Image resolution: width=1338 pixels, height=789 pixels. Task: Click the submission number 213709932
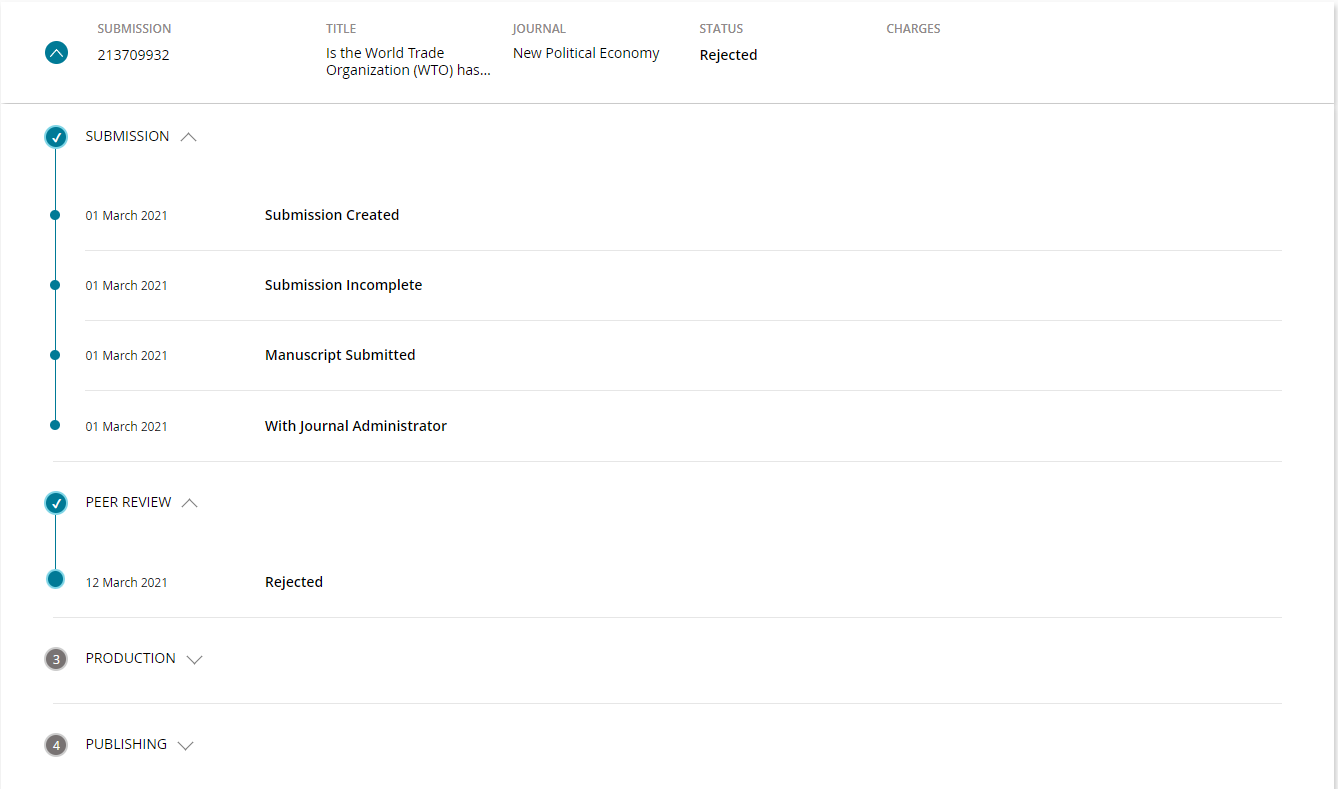(133, 55)
